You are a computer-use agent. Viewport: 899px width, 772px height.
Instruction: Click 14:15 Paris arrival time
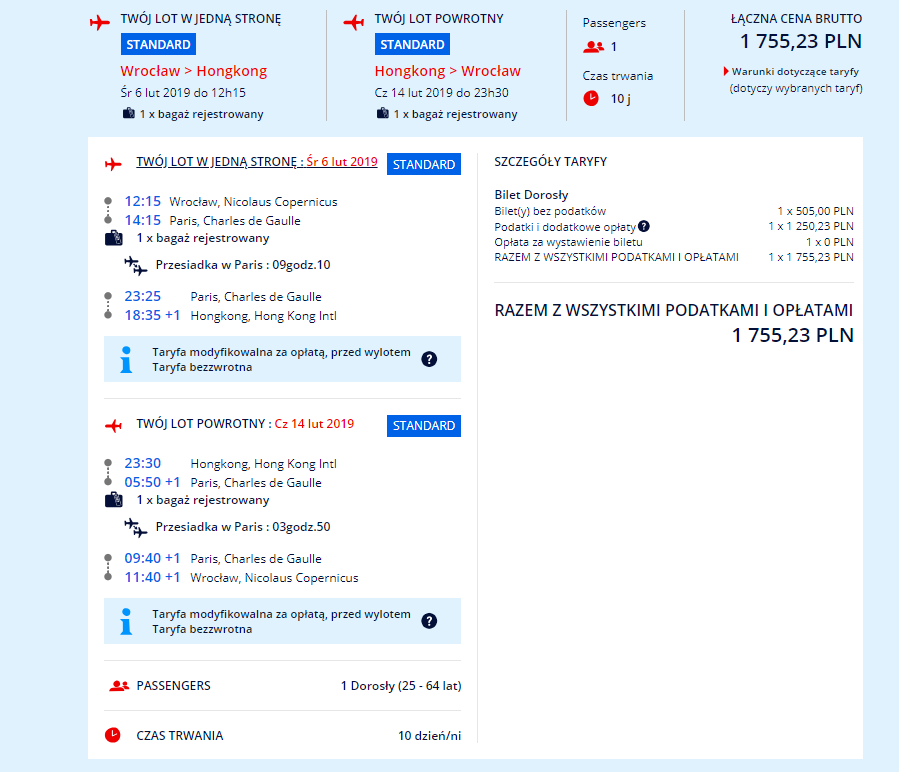pos(143,220)
